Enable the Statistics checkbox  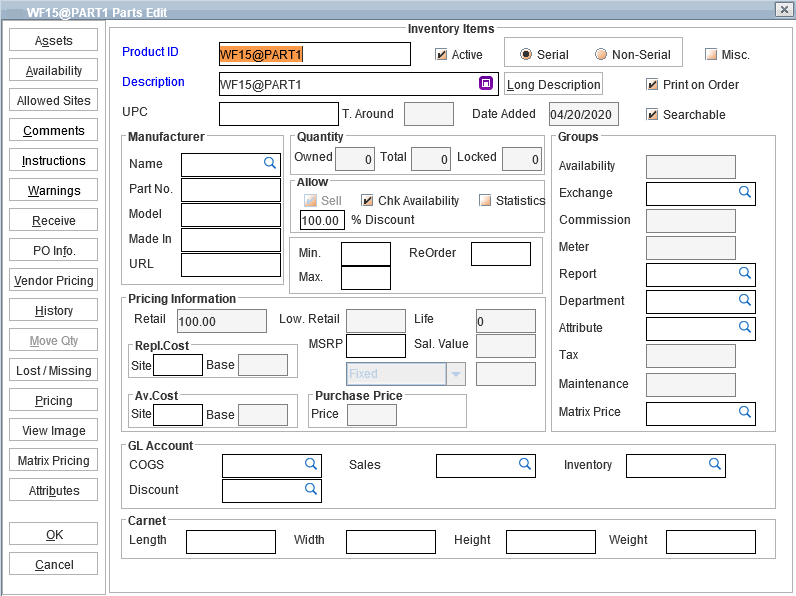pos(485,201)
